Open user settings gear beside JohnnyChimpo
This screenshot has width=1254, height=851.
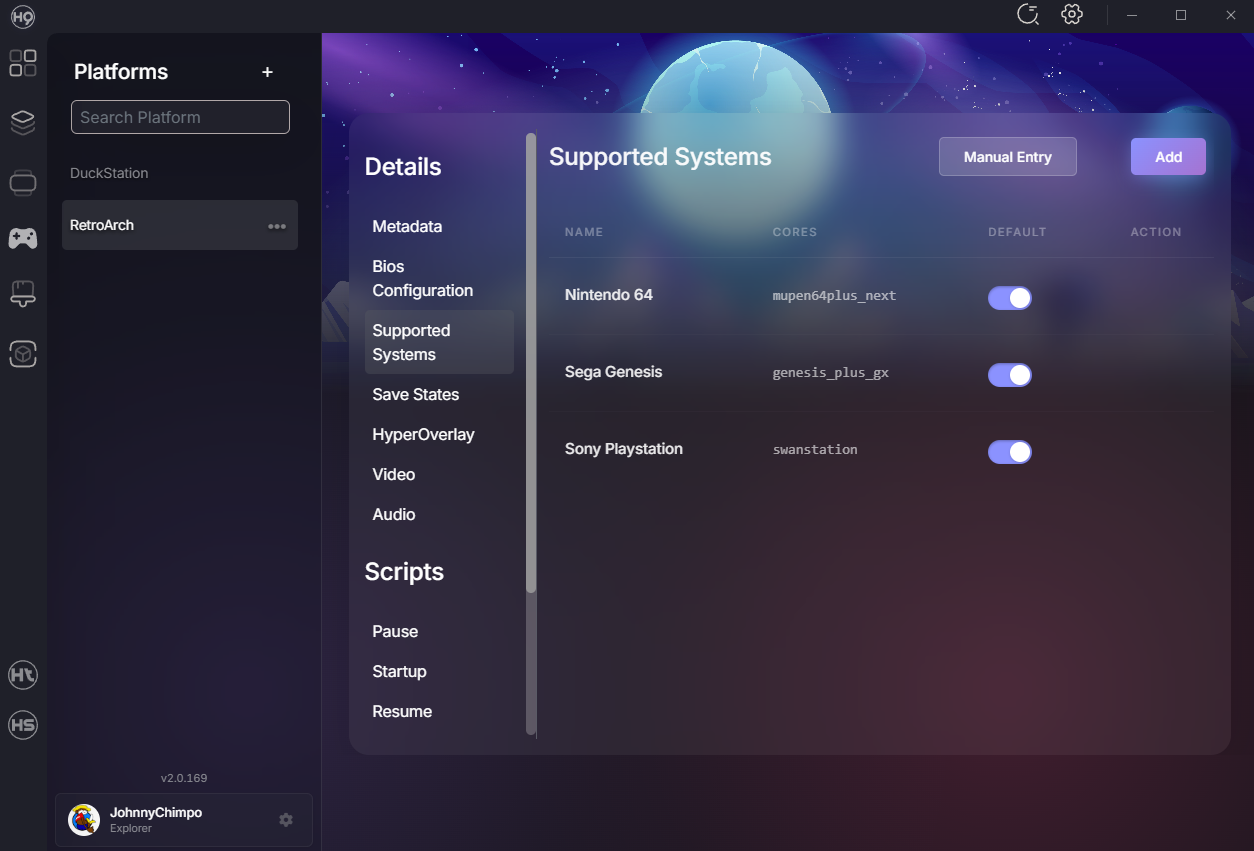pos(286,820)
